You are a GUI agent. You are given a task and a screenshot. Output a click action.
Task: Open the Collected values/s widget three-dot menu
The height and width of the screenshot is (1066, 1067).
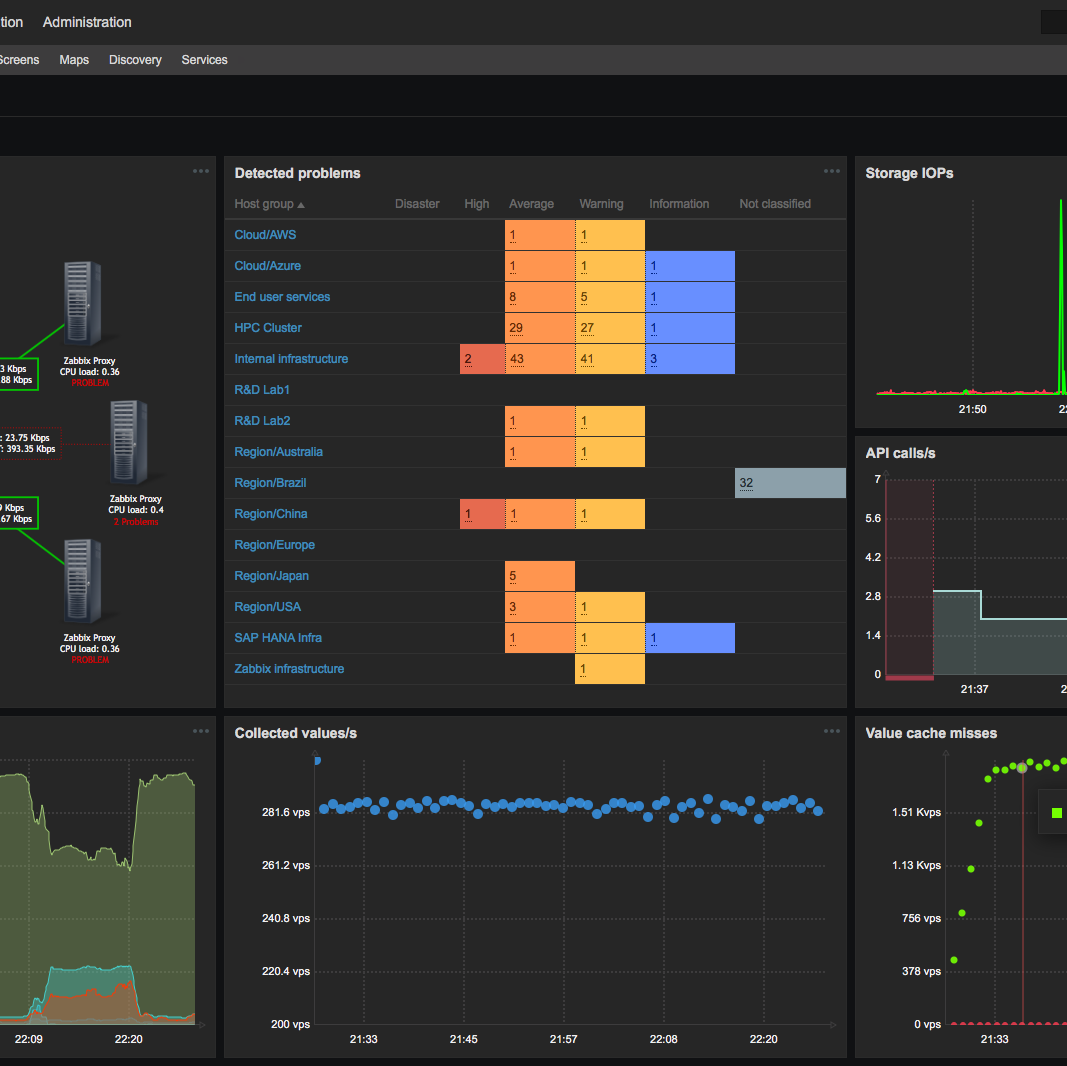coord(831,731)
